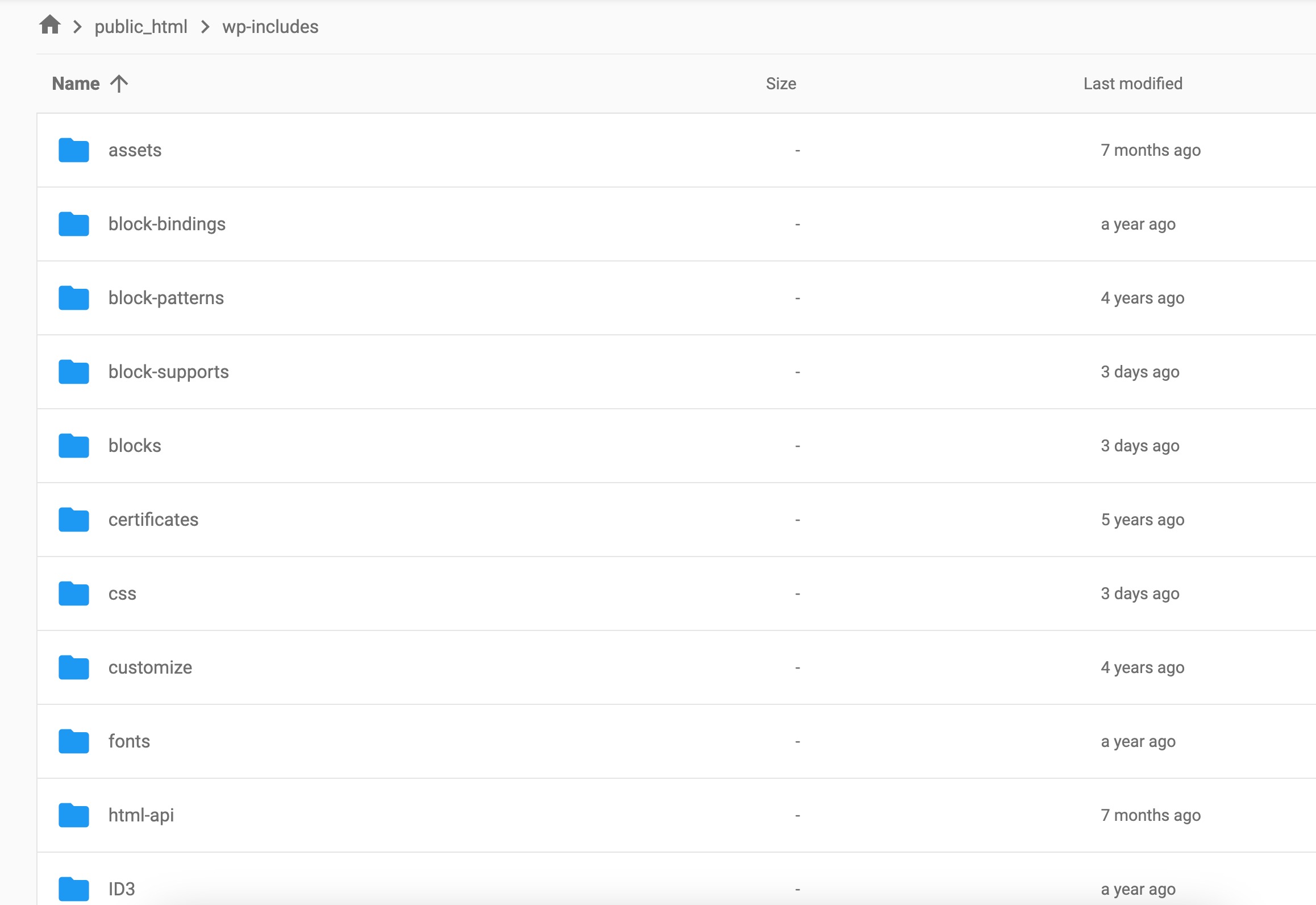Screen dimensions: 1316x905
Task: Click the ID3 folder icon
Action: click(x=74, y=889)
